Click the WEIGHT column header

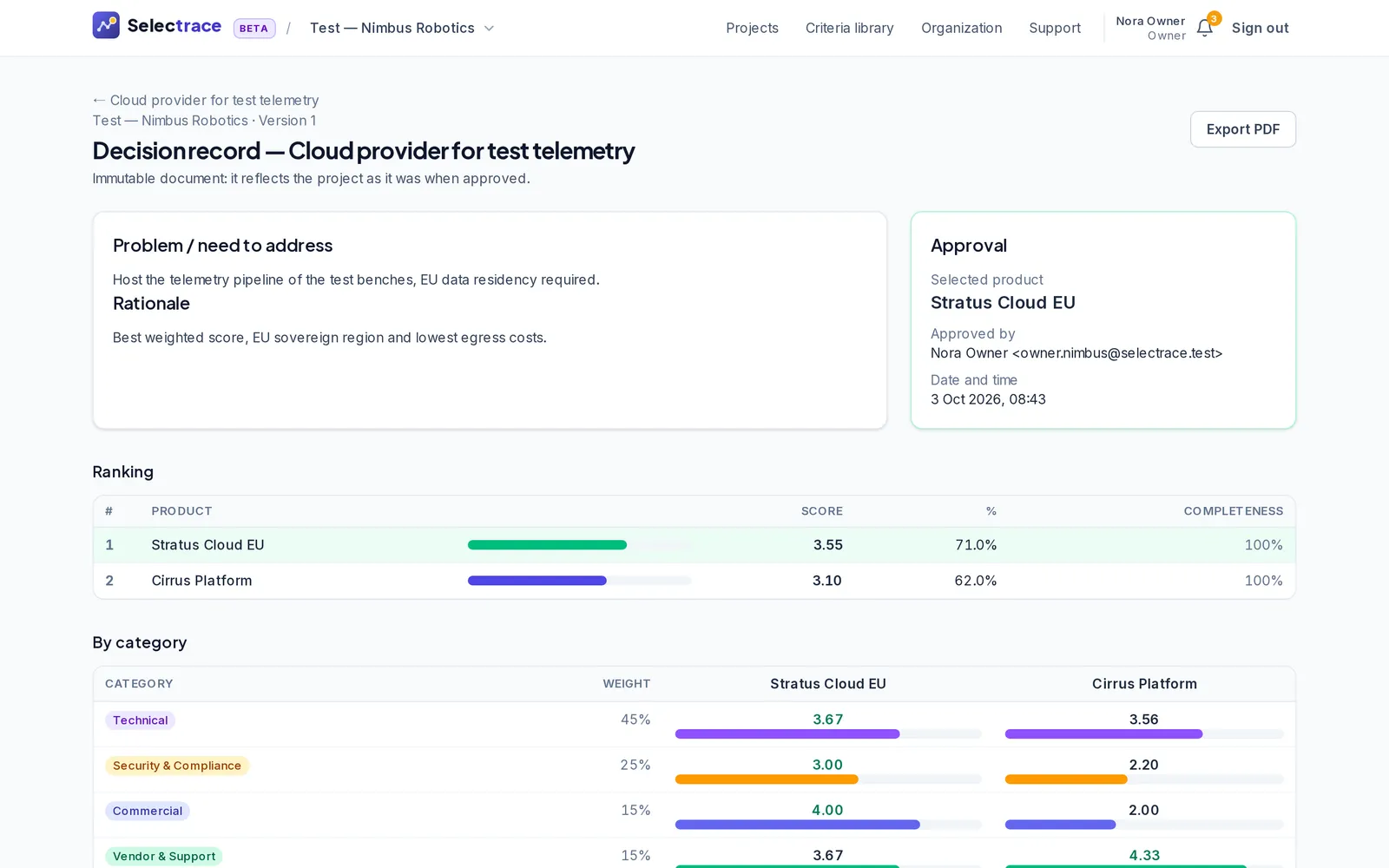click(x=627, y=684)
